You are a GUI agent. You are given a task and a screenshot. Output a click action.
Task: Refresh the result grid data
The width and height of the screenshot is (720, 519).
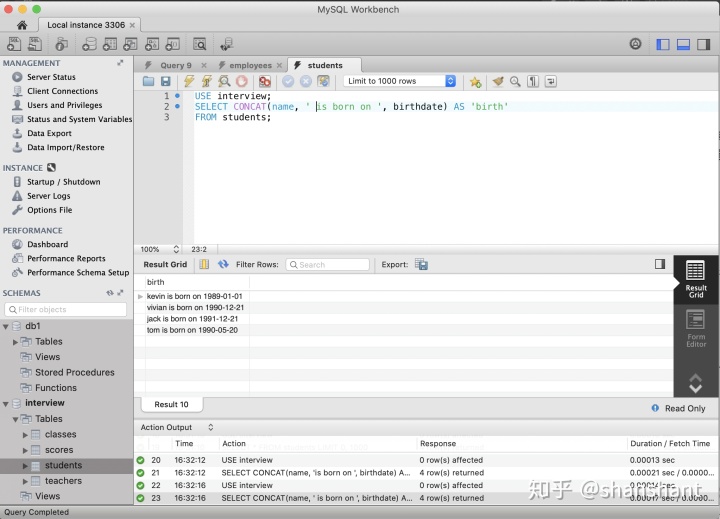click(223, 264)
